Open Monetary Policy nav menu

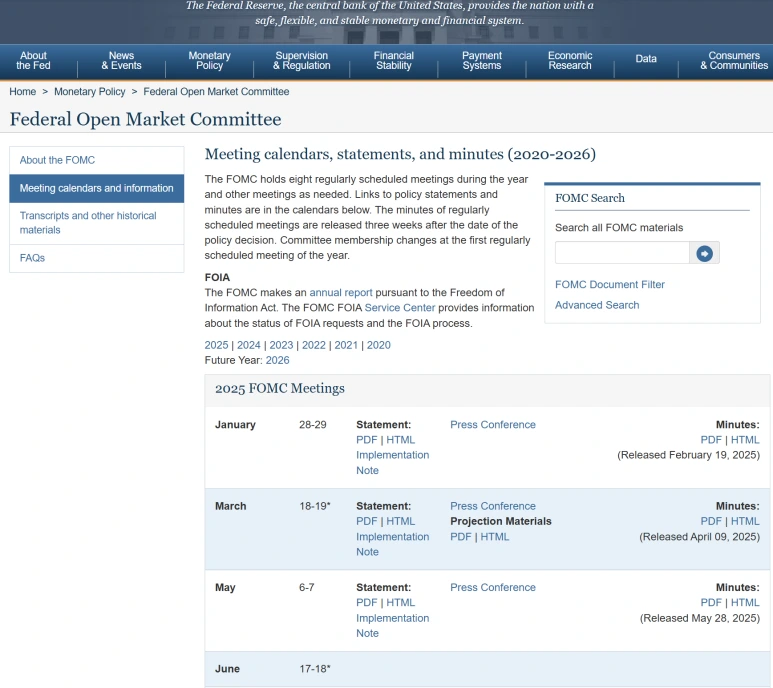[x=210, y=61]
